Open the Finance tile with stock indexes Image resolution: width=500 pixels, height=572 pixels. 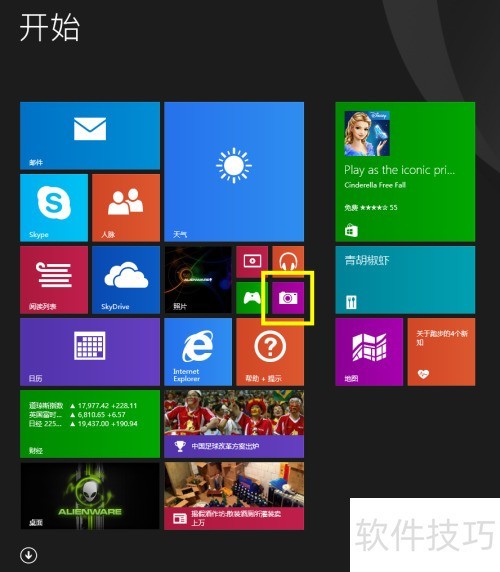tap(90, 424)
